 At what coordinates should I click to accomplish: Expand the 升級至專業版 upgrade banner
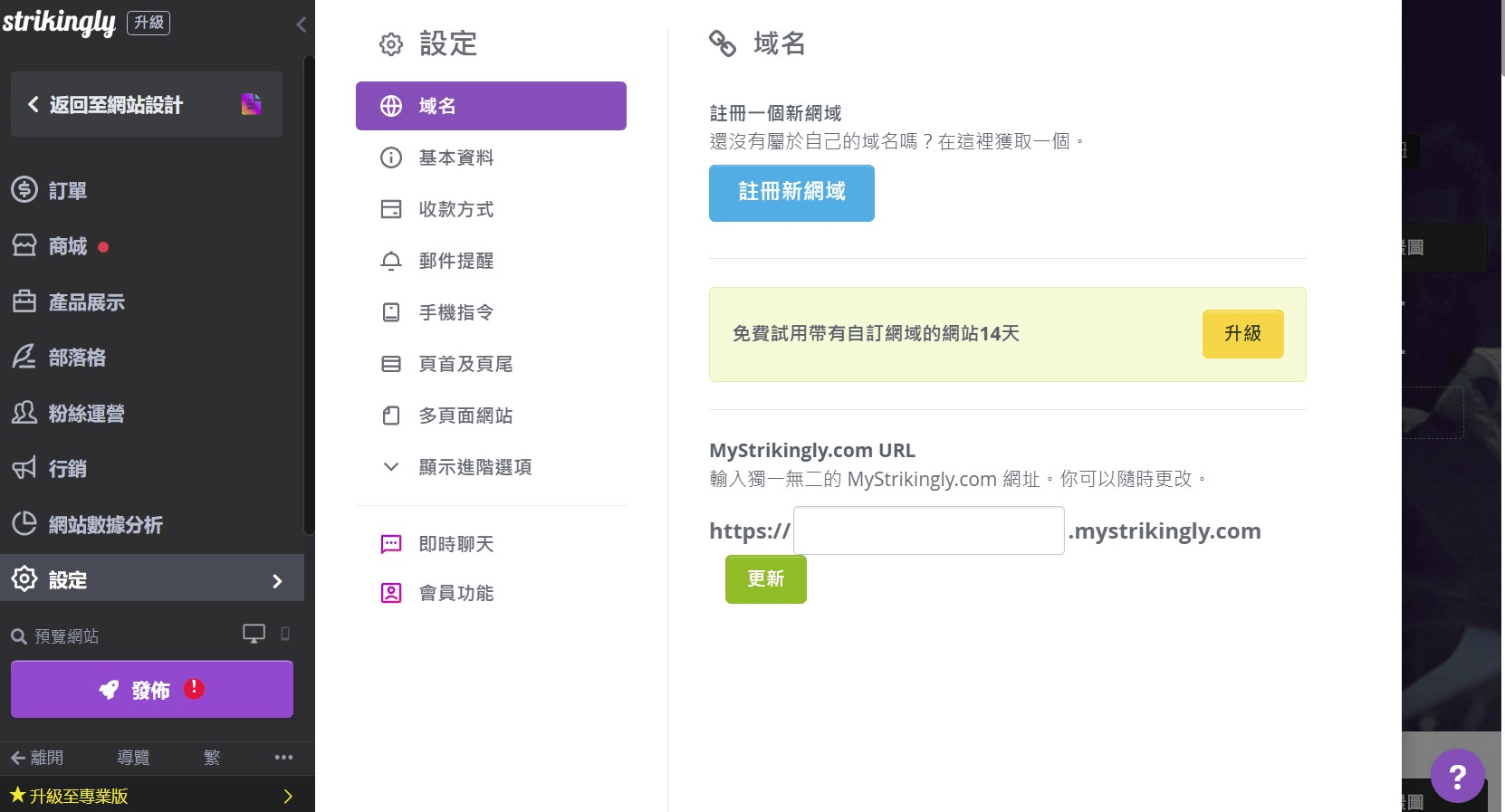pyautogui.click(x=288, y=797)
